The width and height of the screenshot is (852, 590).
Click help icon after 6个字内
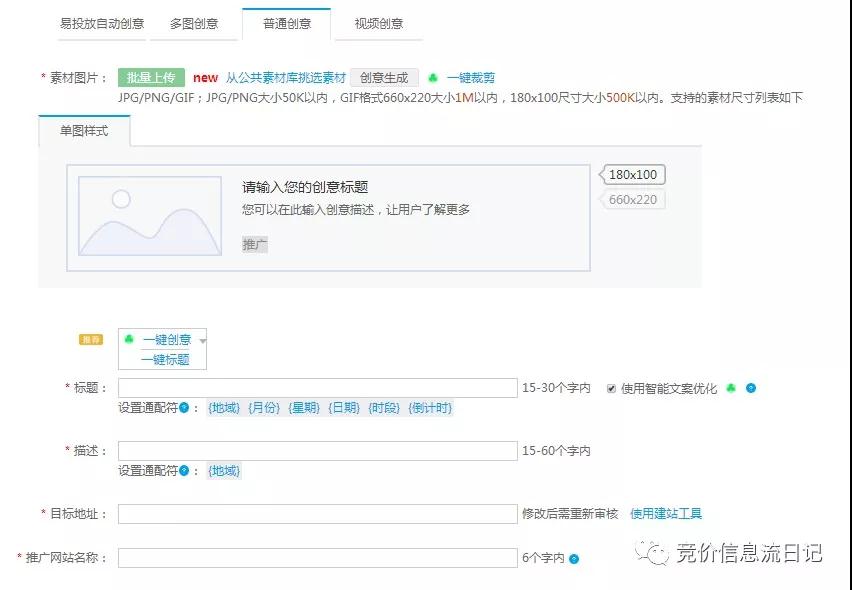point(574,558)
